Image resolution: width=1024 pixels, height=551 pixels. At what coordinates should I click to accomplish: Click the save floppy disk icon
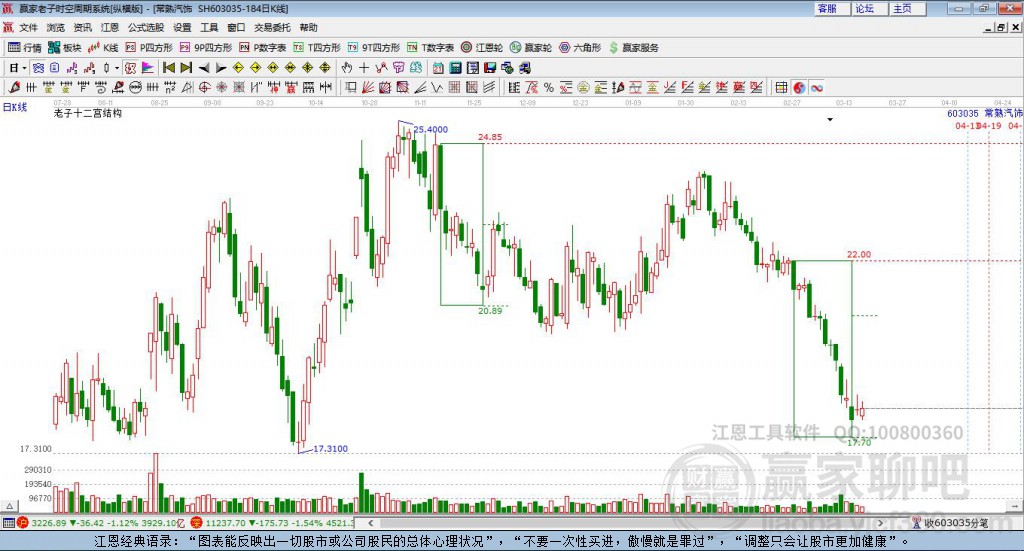pyautogui.click(x=490, y=67)
